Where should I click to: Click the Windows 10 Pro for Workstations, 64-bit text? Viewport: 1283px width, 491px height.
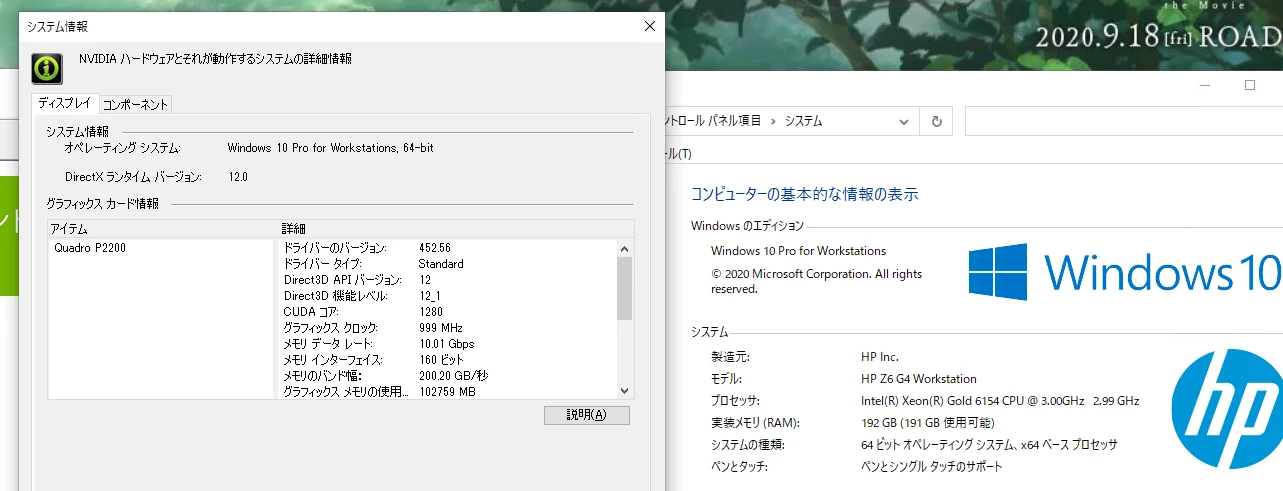[330, 148]
